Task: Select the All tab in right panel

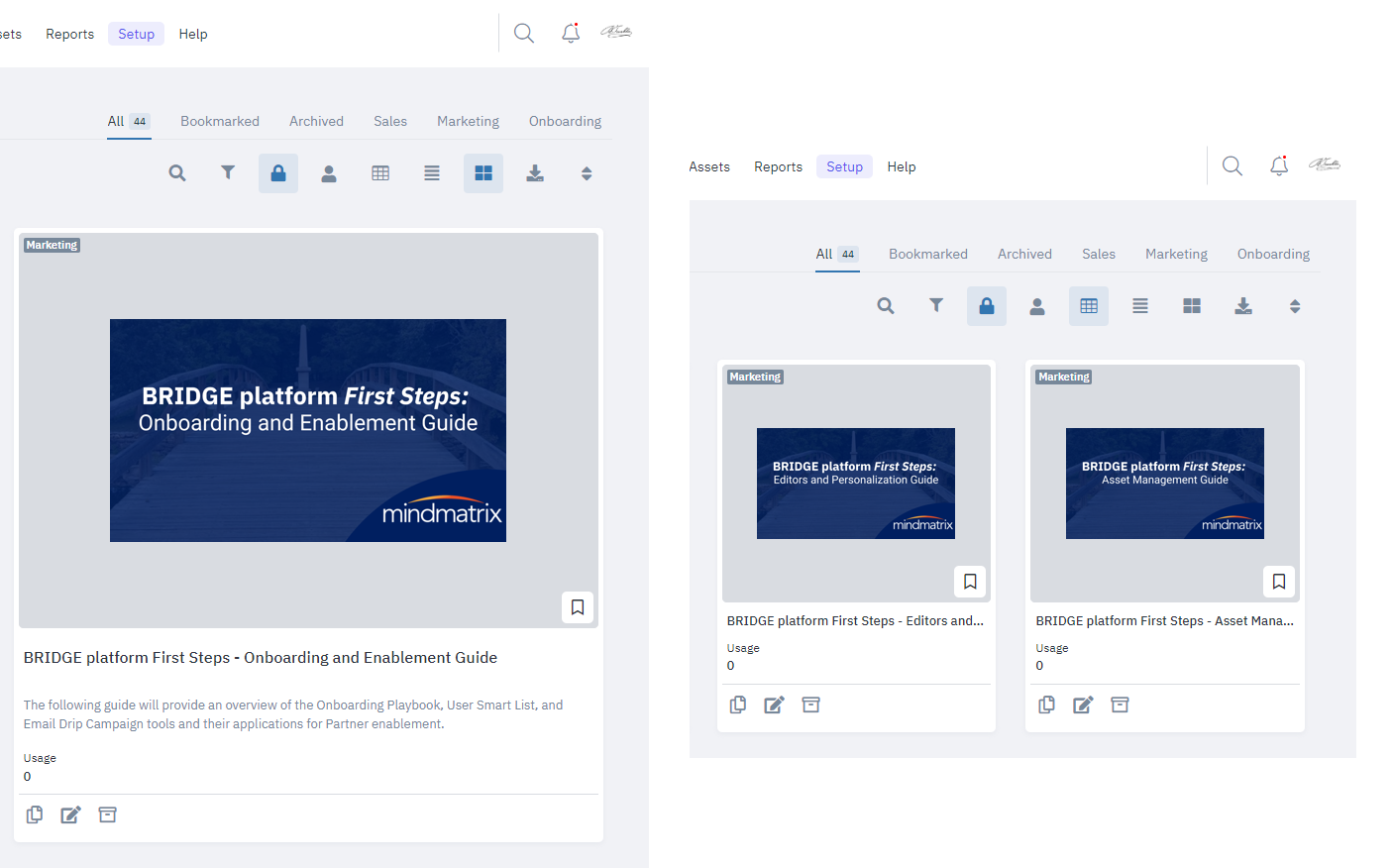Action: [837, 254]
